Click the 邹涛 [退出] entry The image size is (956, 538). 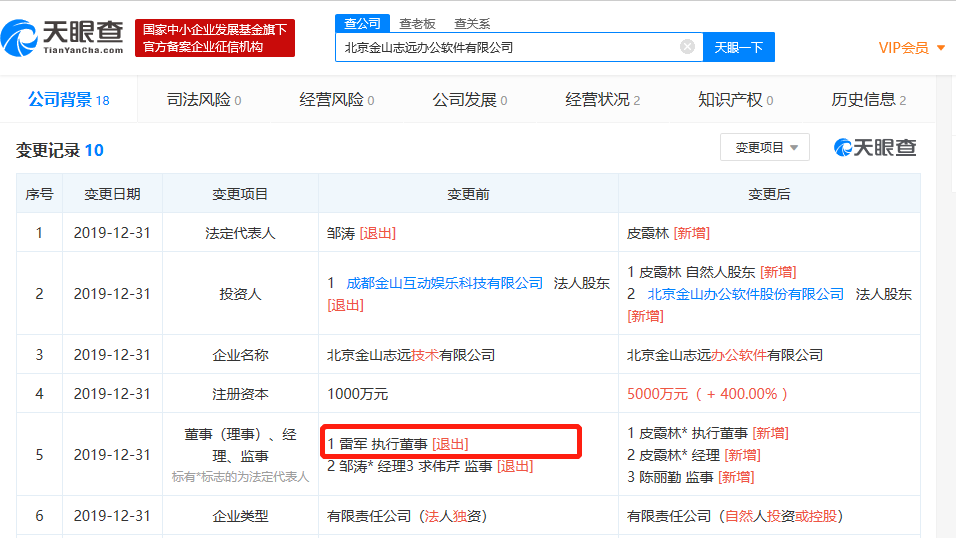coord(362,233)
